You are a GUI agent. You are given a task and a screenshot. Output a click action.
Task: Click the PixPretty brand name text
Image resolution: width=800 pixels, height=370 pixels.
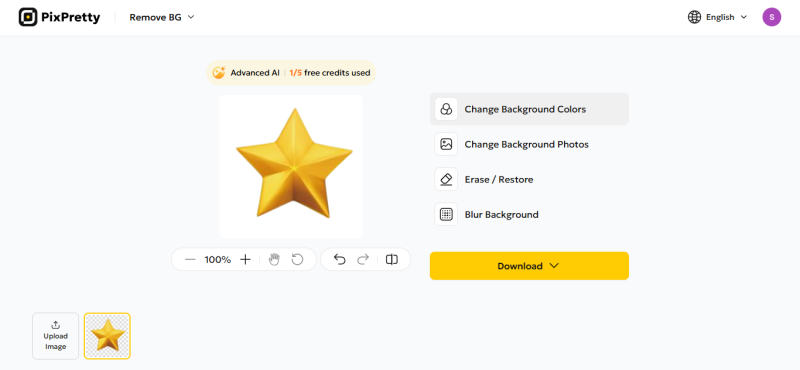coord(71,17)
